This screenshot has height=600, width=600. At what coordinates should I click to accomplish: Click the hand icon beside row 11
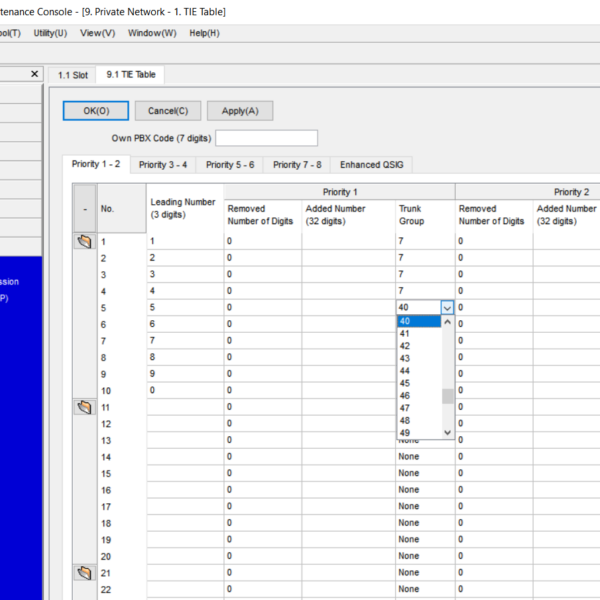(85, 407)
